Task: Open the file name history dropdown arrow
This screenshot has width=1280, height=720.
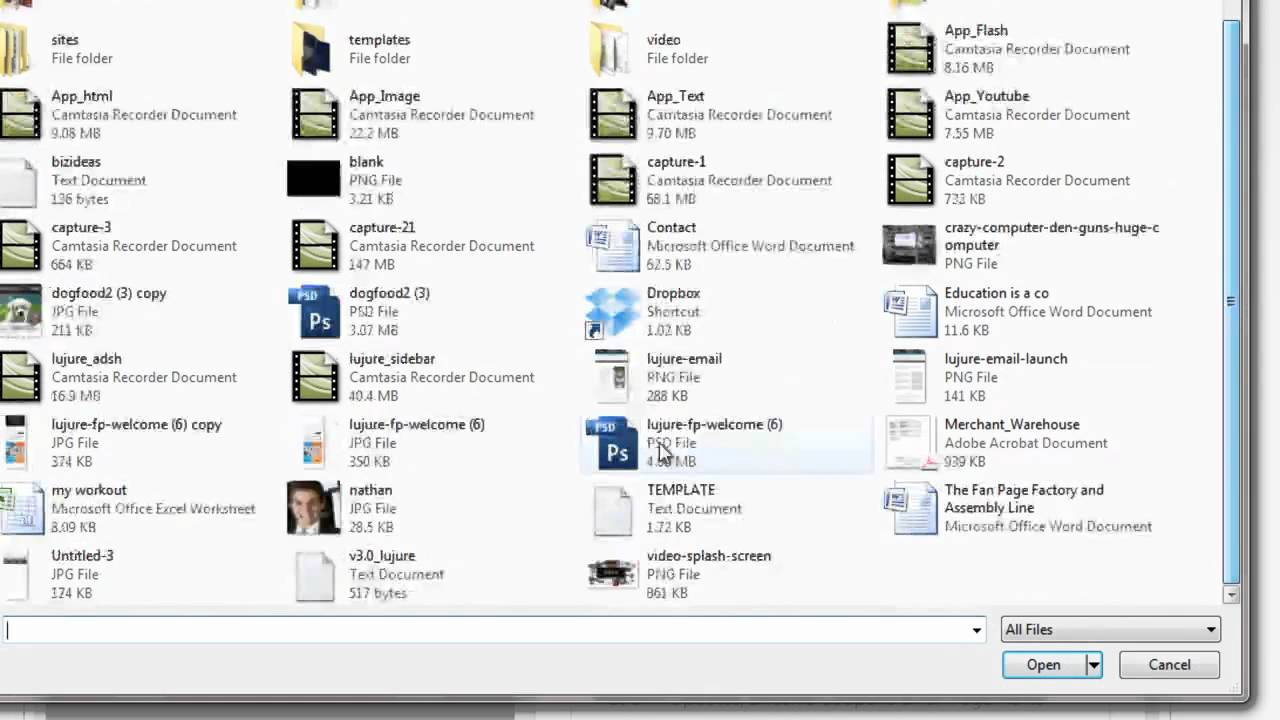Action: tap(977, 630)
